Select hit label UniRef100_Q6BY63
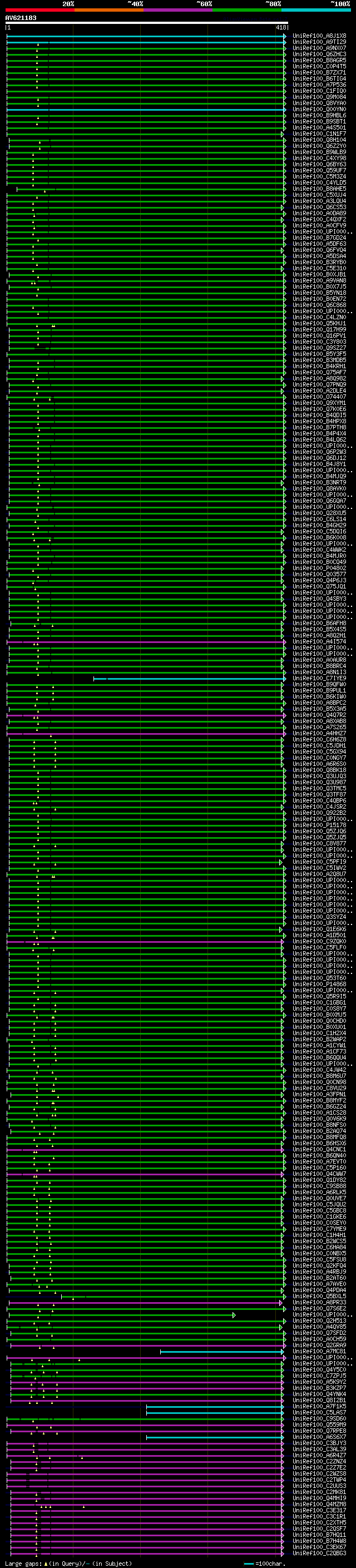 pyautogui.click(x=319, y=164)
